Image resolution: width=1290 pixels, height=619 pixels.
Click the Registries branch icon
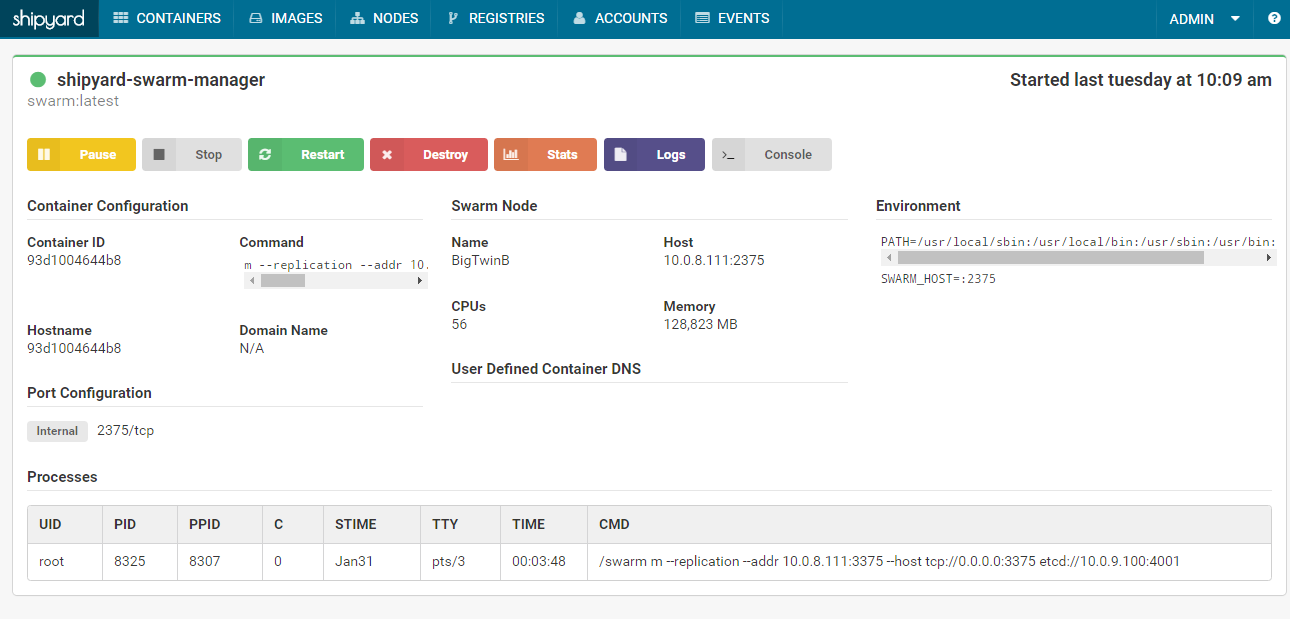point(453,18)
